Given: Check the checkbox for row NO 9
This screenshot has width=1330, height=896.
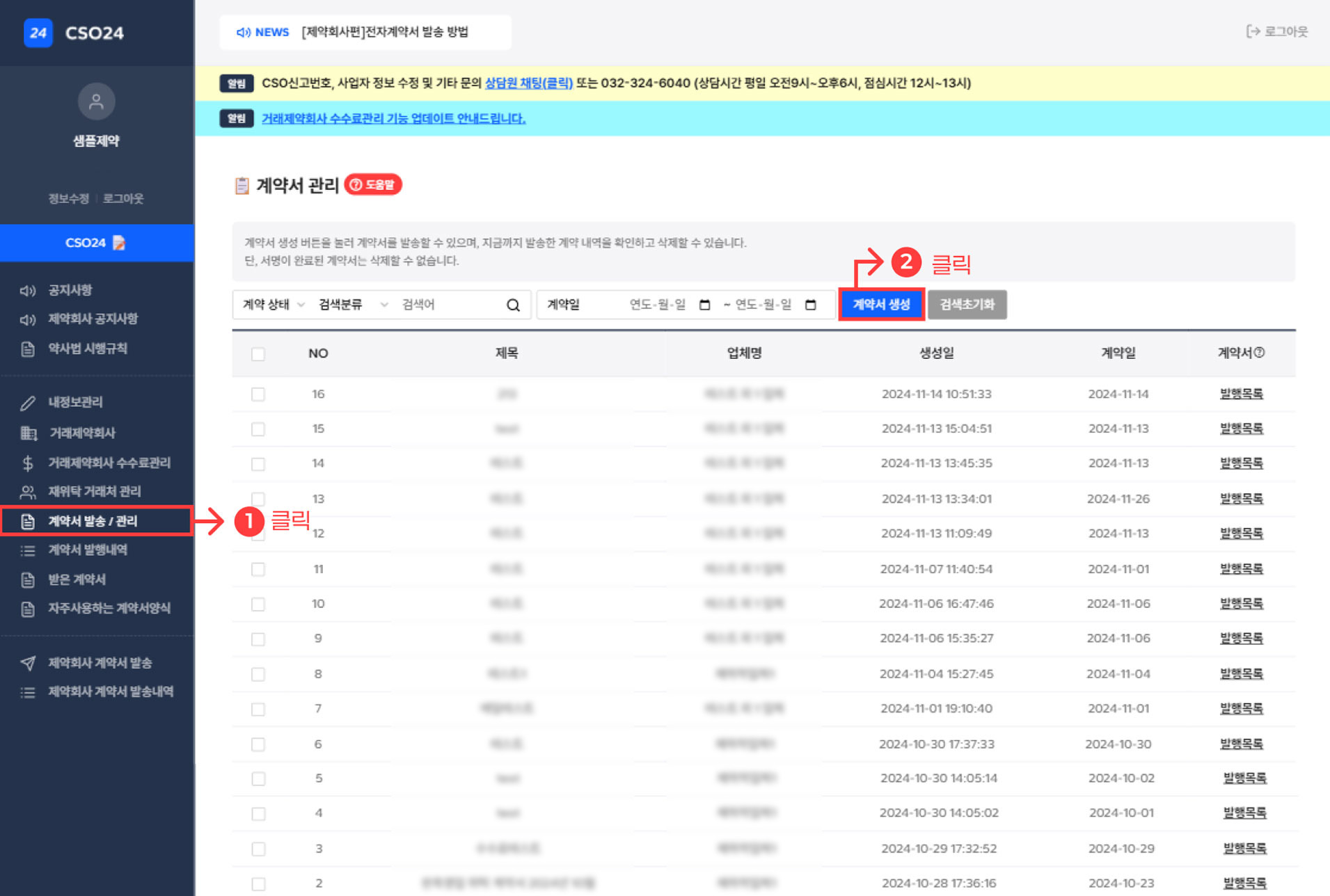Looking at the screenshot, I should click(x=258, y=639).
